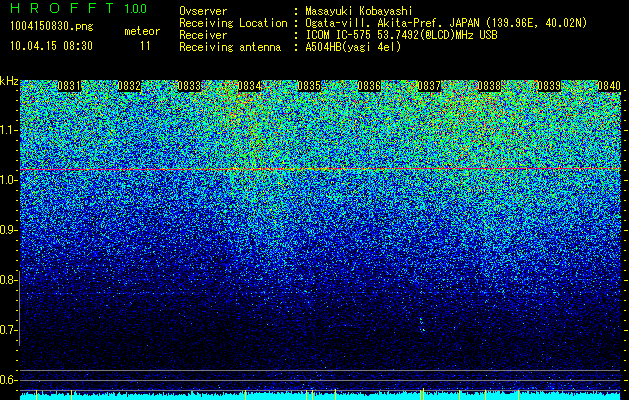Click the cyan signal level strip at bottom
The height and width of the screenshot is (400, 629).
coord(320,396)
